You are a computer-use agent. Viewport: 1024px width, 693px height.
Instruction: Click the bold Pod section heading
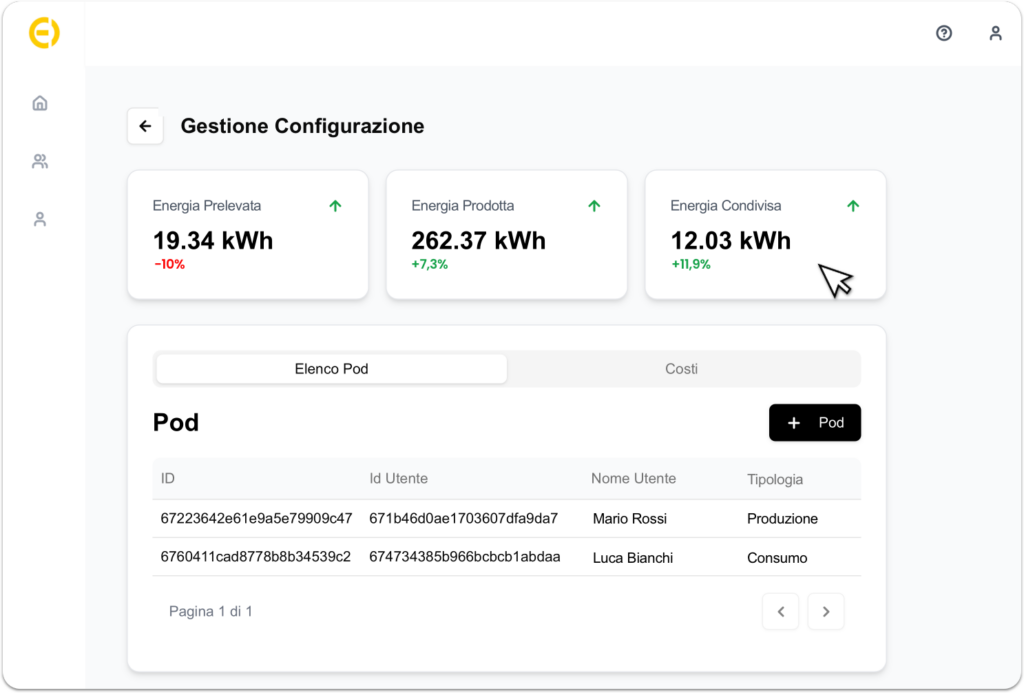coord(176,423)
